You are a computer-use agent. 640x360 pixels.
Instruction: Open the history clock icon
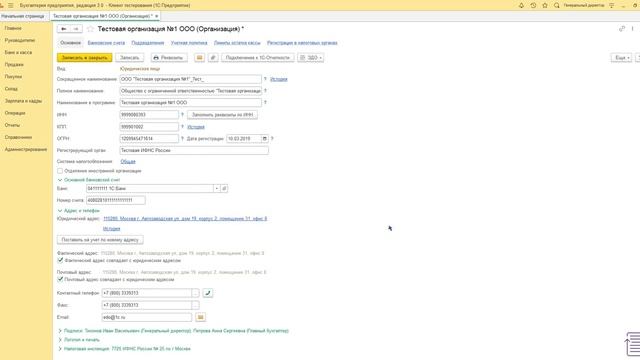533,5
